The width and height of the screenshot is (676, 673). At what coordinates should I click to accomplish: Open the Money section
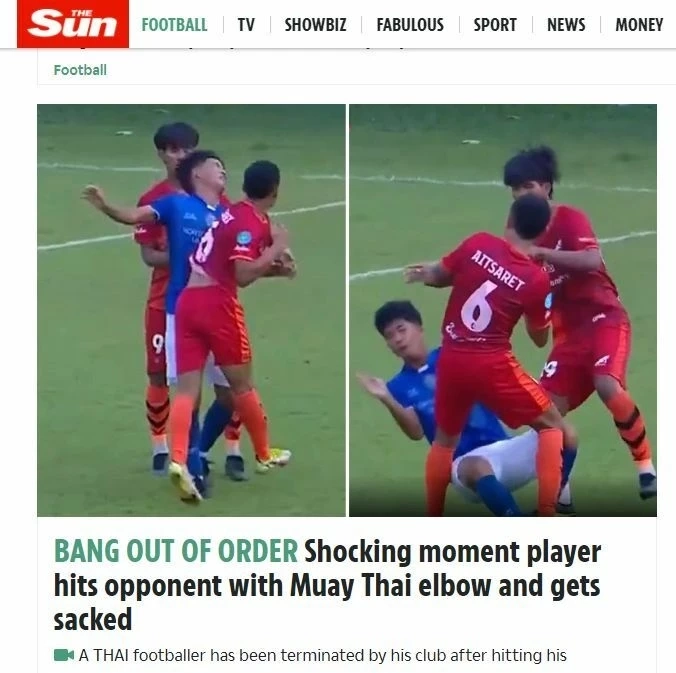639,25
